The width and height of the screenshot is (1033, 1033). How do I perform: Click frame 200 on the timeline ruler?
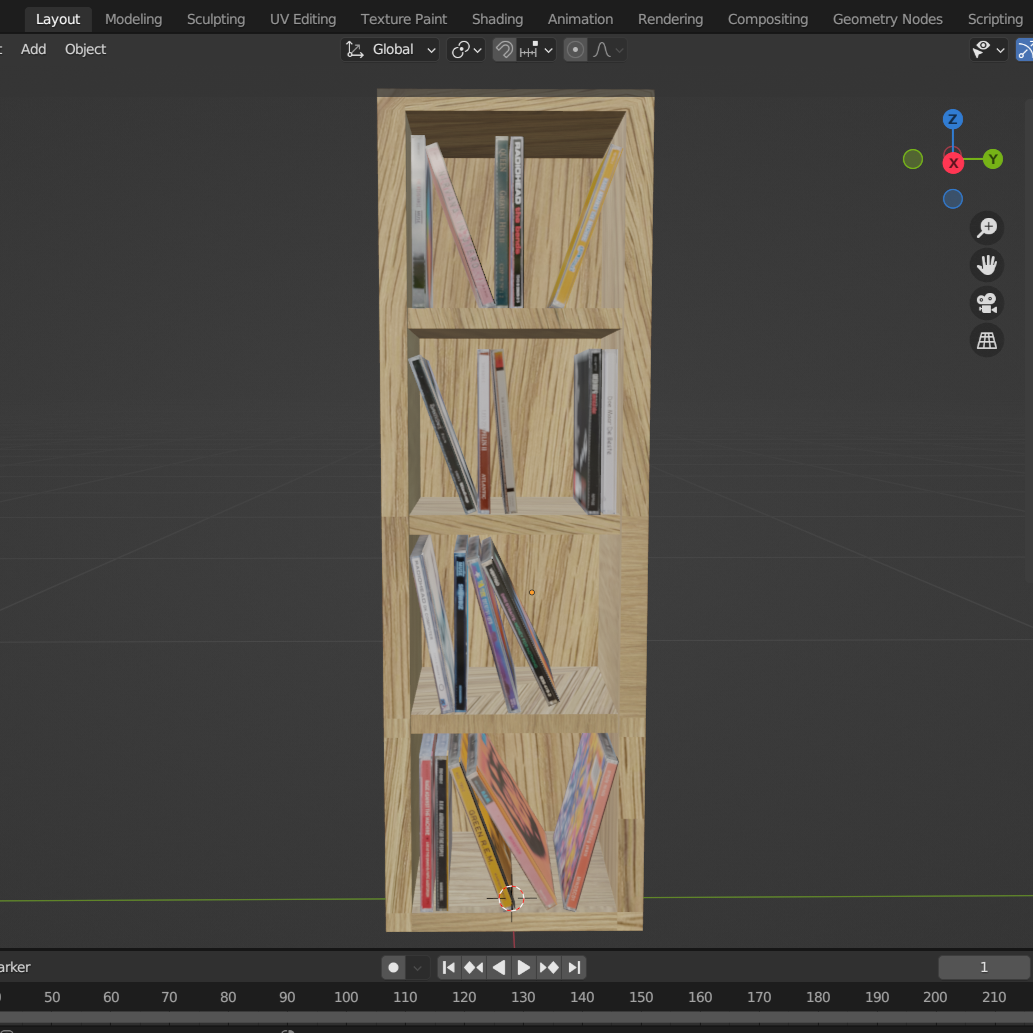[x=935, y=997]
